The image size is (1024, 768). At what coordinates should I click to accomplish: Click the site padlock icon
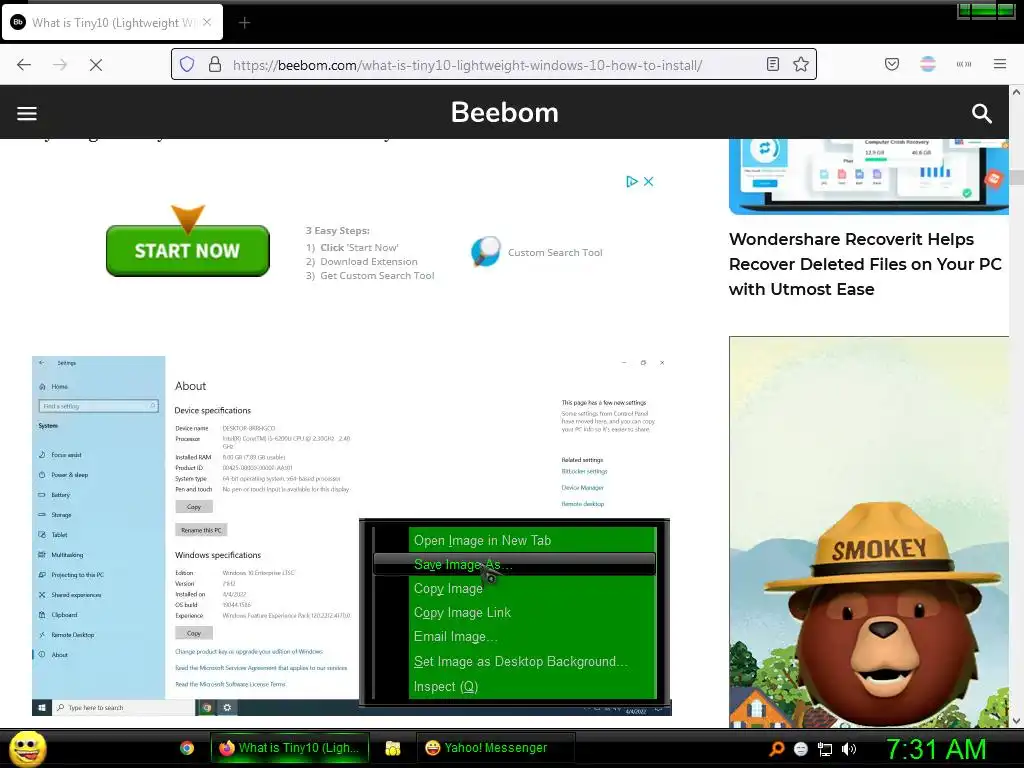(x=215, y=64)
